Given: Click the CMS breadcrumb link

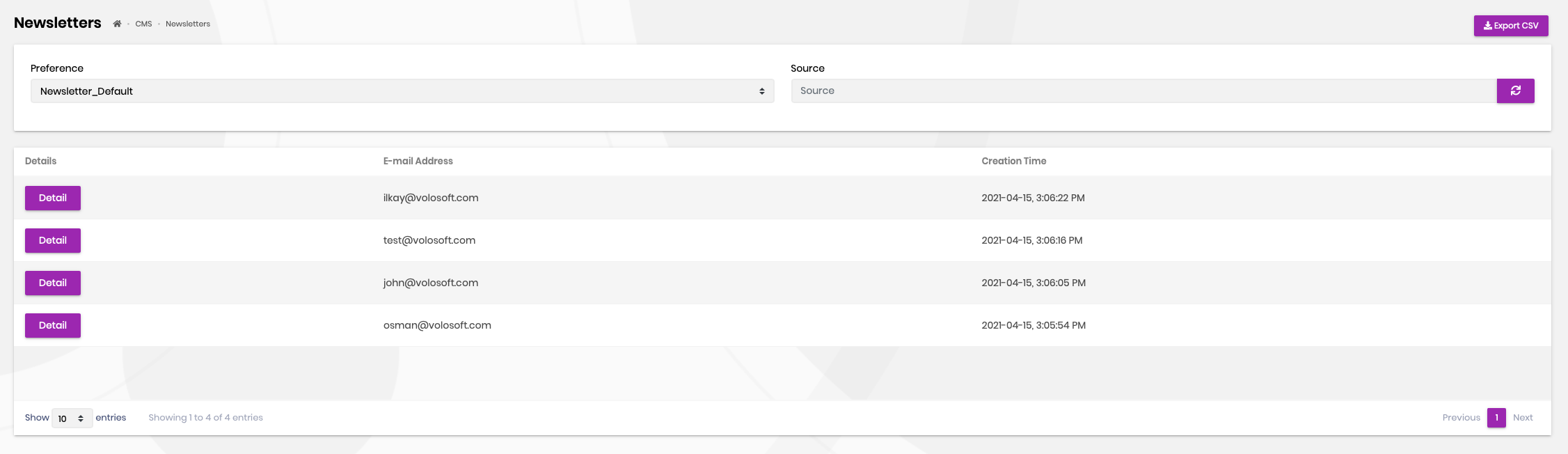Looking at the screenshot, I should coord(143,24).
